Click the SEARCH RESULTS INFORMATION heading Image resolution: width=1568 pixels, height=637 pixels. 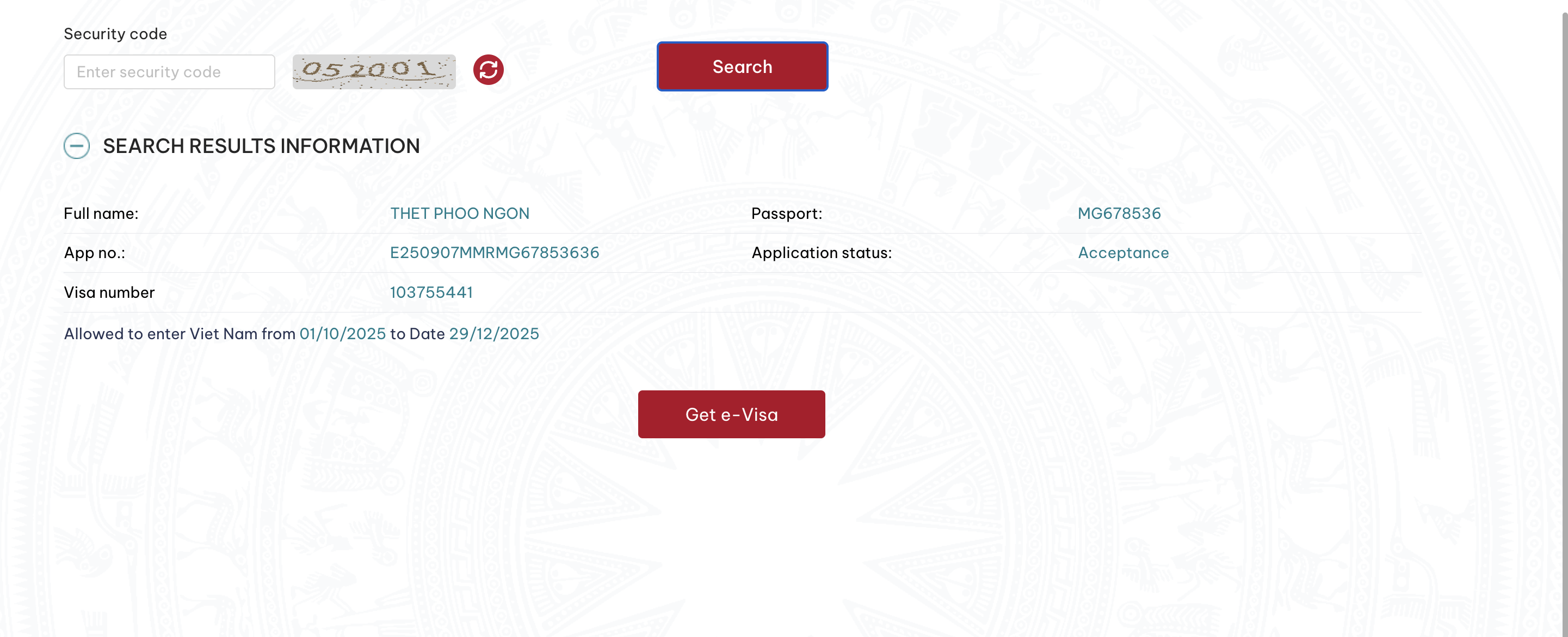point(261,146)
